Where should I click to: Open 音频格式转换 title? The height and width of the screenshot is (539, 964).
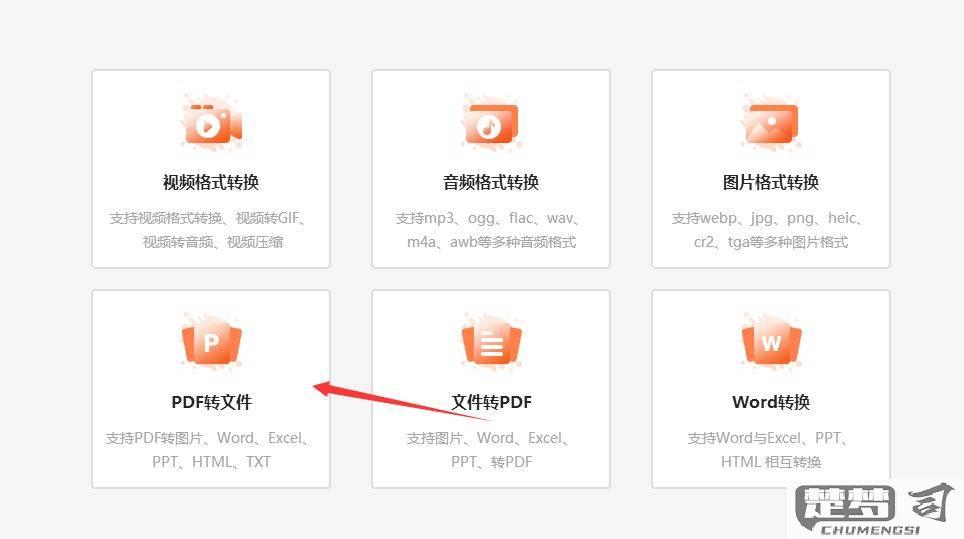pyautogui.click(x=491, y=182)
